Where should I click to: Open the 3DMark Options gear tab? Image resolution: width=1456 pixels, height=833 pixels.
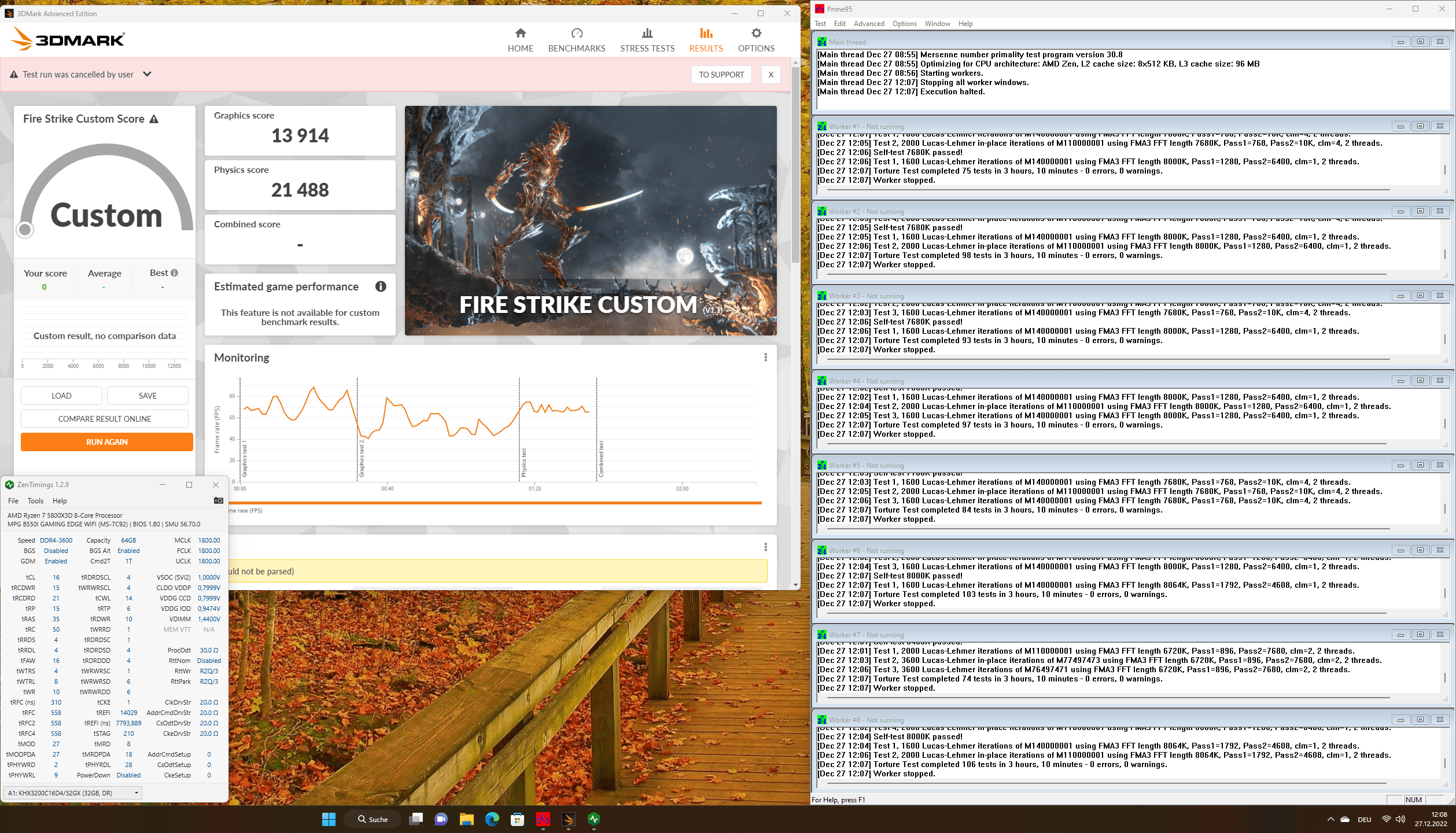[756, 40]
